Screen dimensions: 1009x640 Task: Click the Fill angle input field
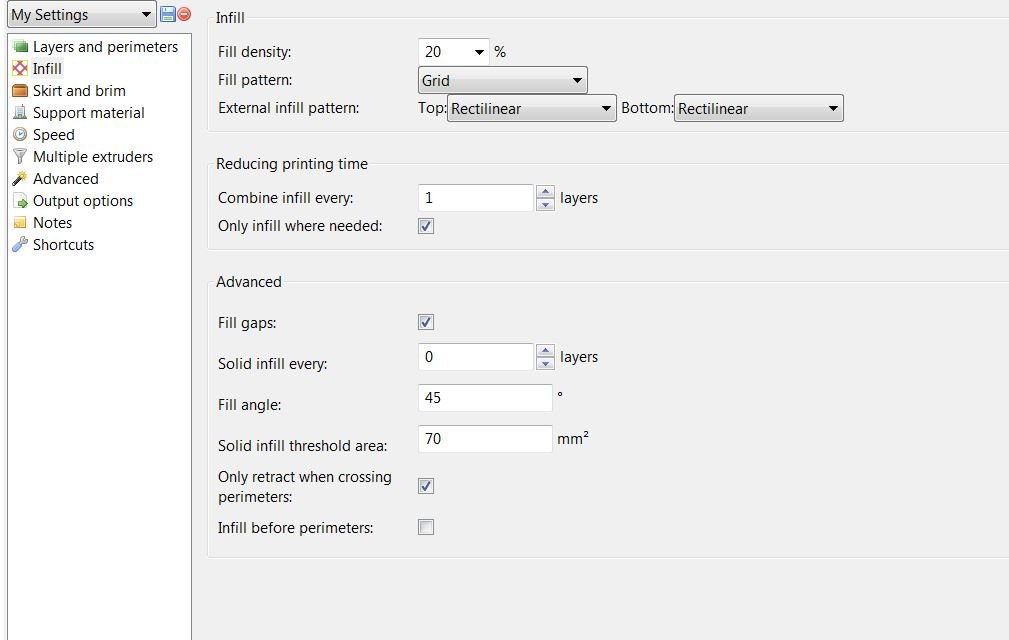(x=485, y=398)
